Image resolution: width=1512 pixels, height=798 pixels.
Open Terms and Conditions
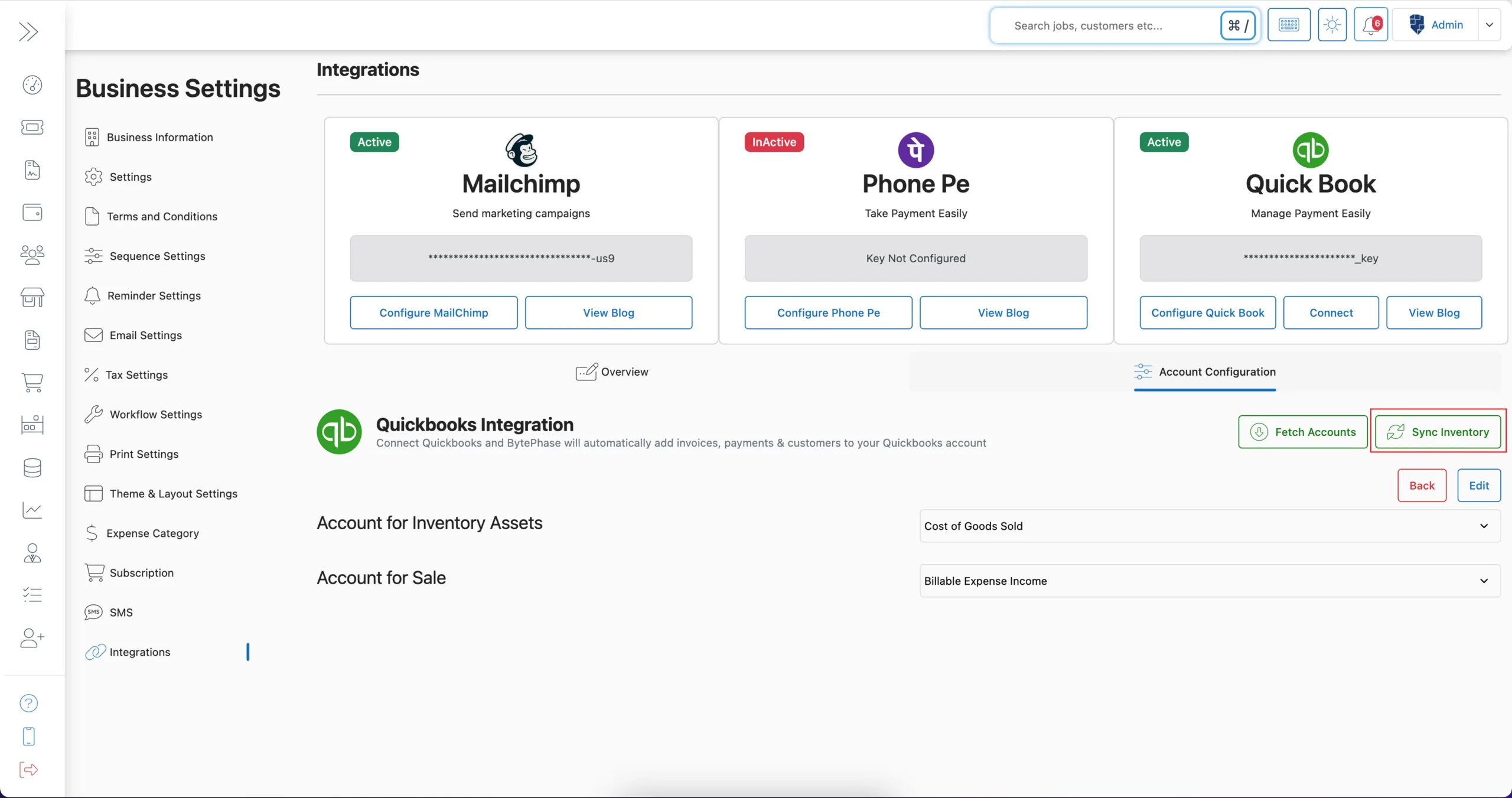151,216
